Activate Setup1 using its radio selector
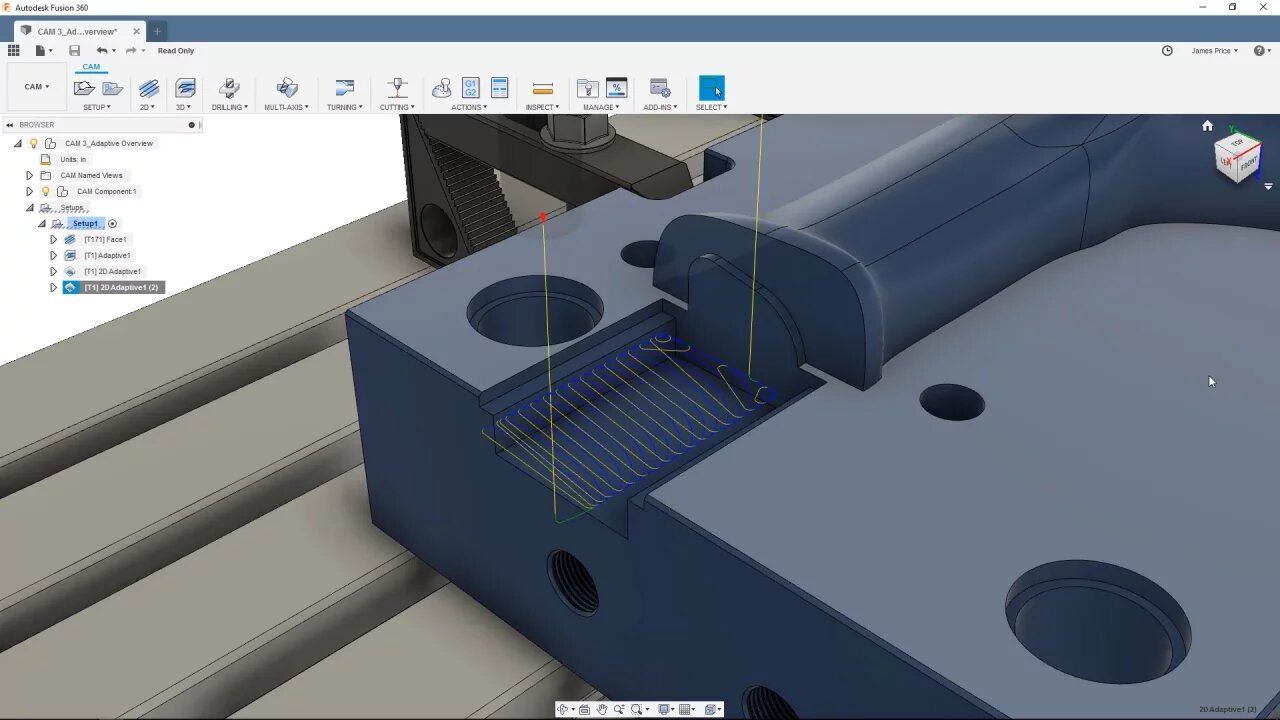 pyautogui.click(x=113, y=224)
